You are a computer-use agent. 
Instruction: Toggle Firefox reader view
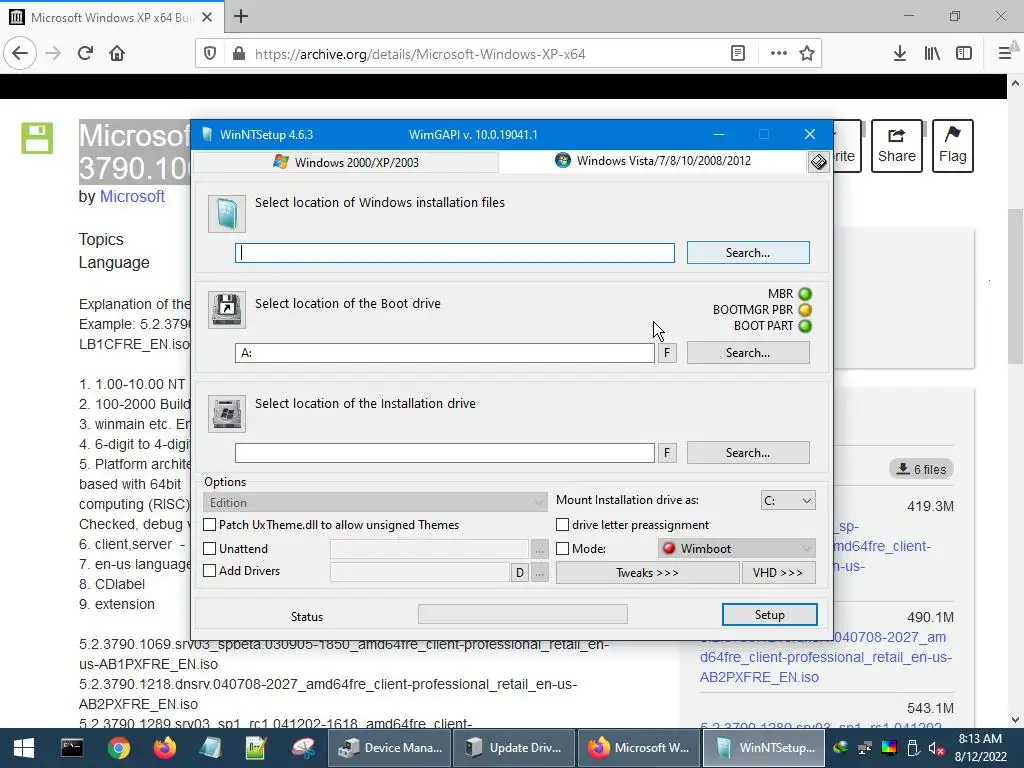point(738,54)
